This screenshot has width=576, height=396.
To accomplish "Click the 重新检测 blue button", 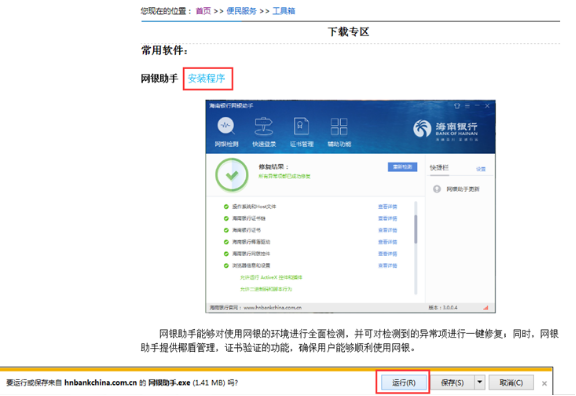I will pos(402,167).
